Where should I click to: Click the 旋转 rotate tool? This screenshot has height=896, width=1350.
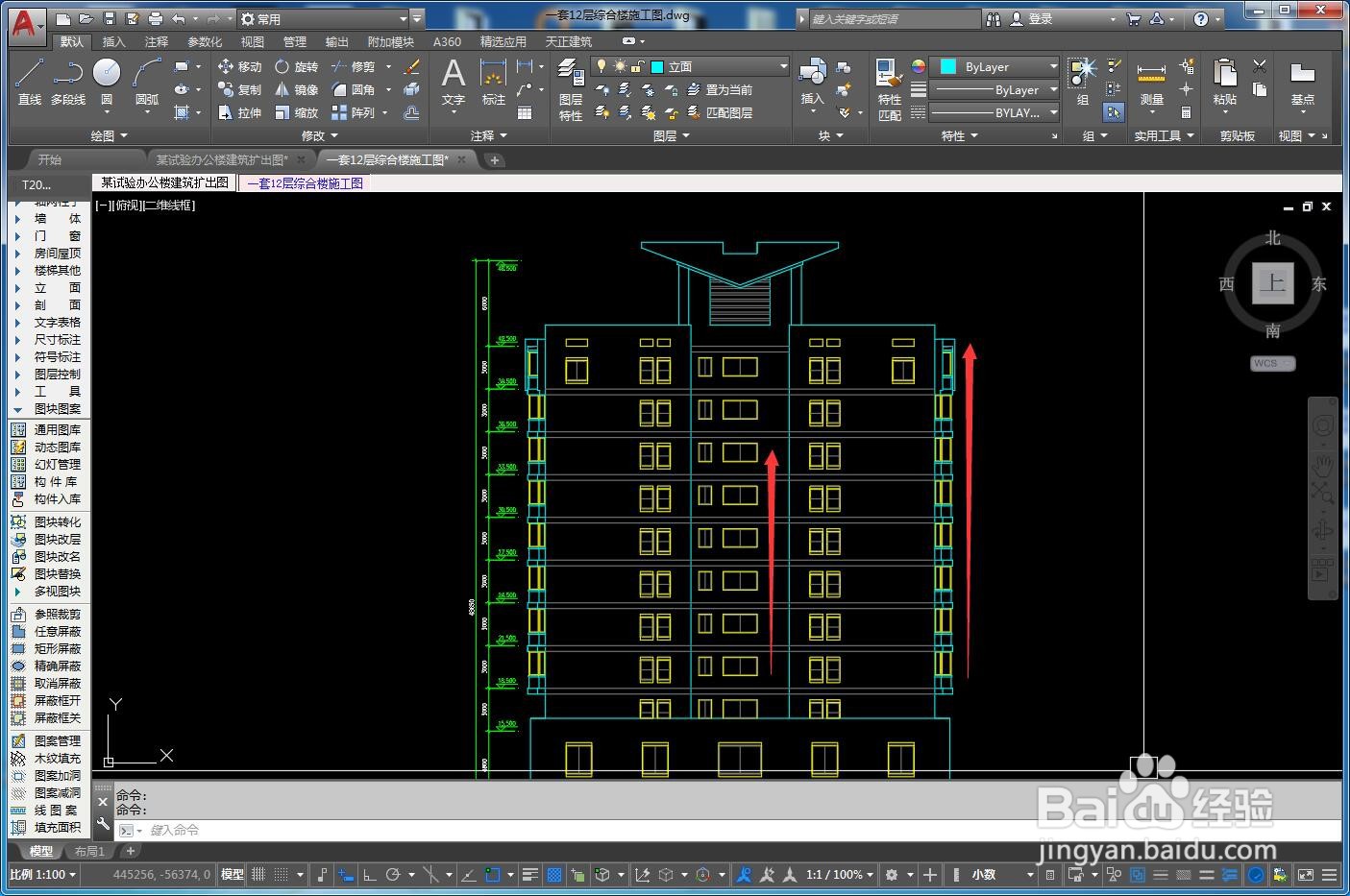pyautogui.click(x=296, y=66)
